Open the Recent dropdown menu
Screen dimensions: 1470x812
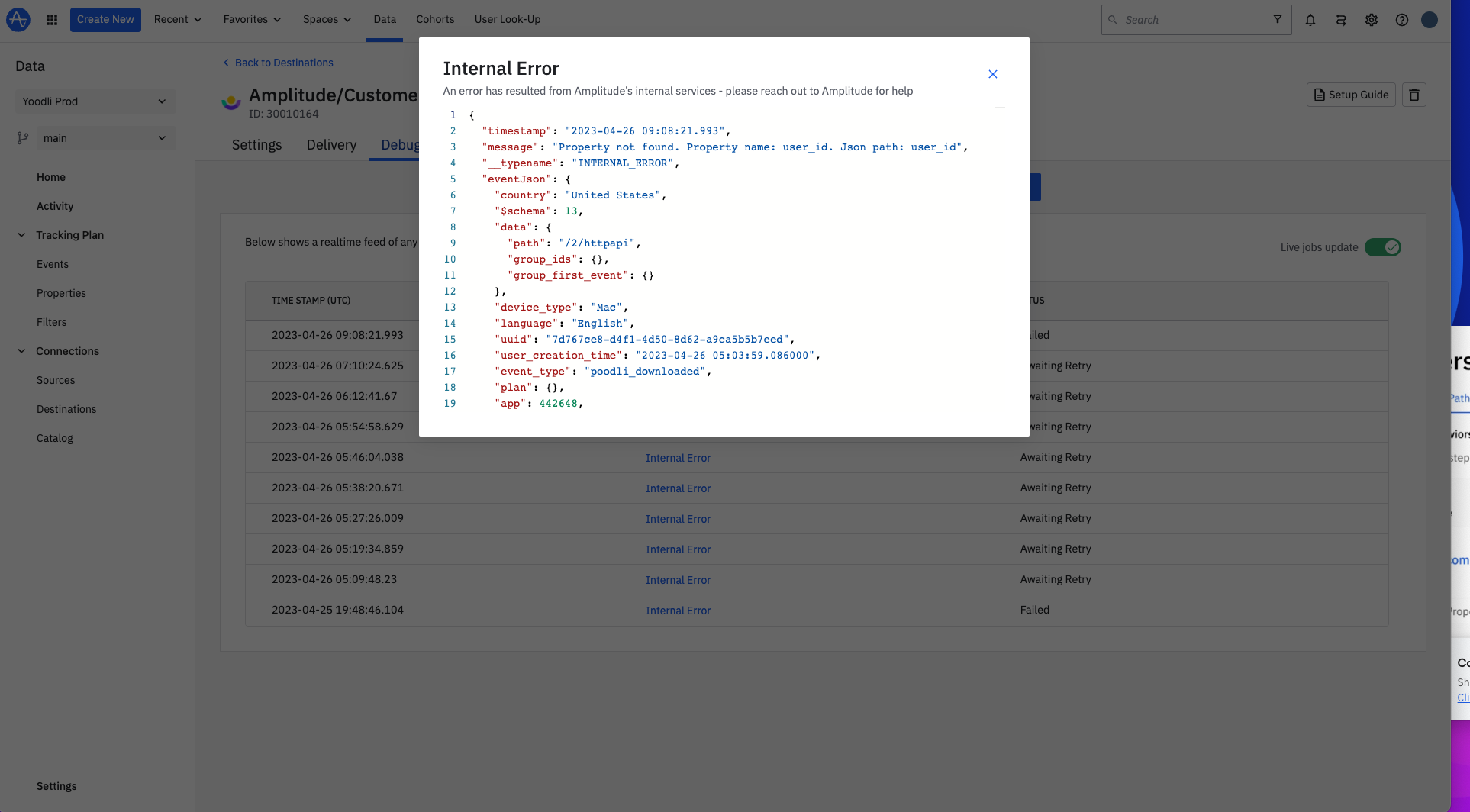click(178, 19)
